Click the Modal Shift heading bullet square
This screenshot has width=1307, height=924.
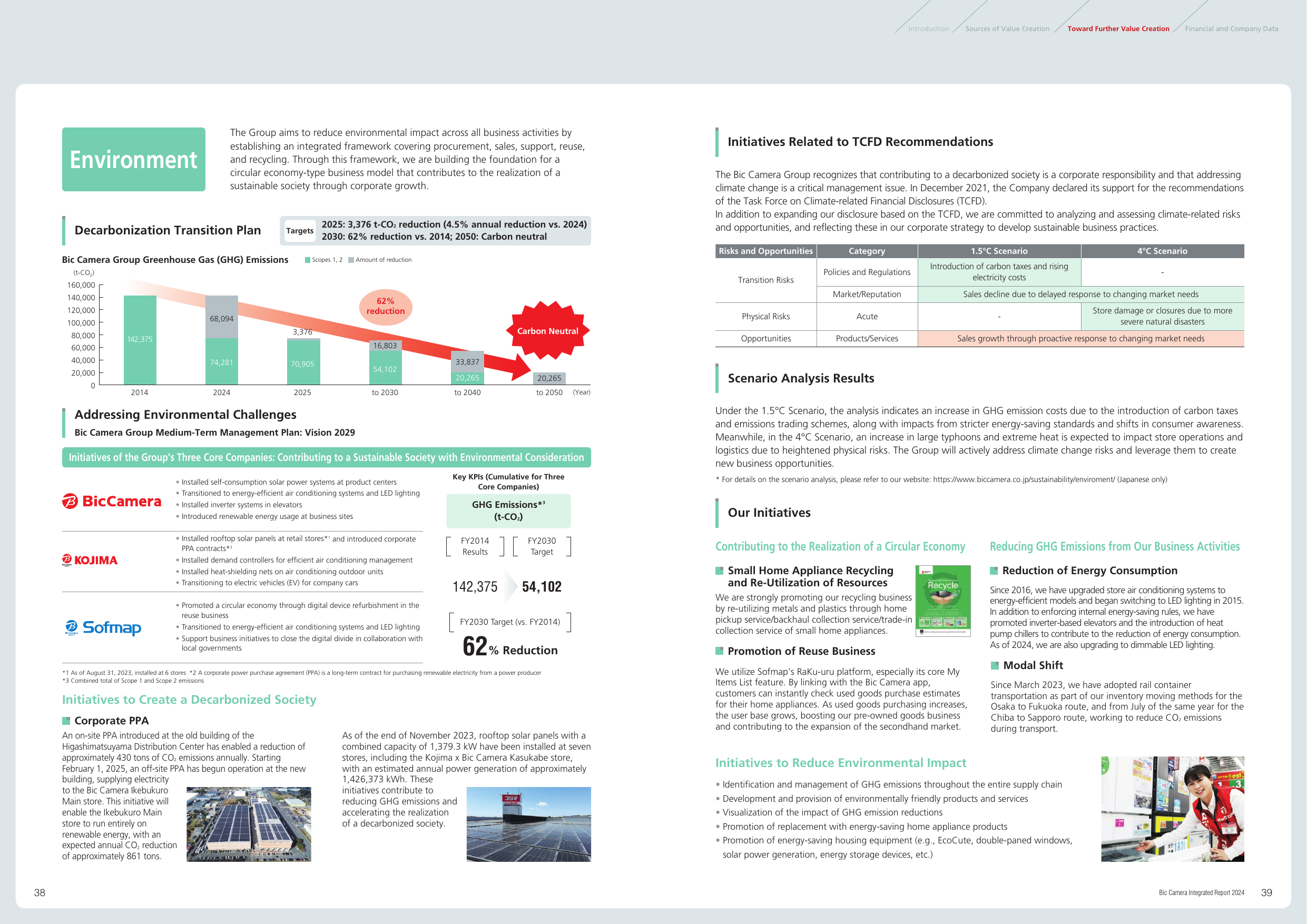995,665
